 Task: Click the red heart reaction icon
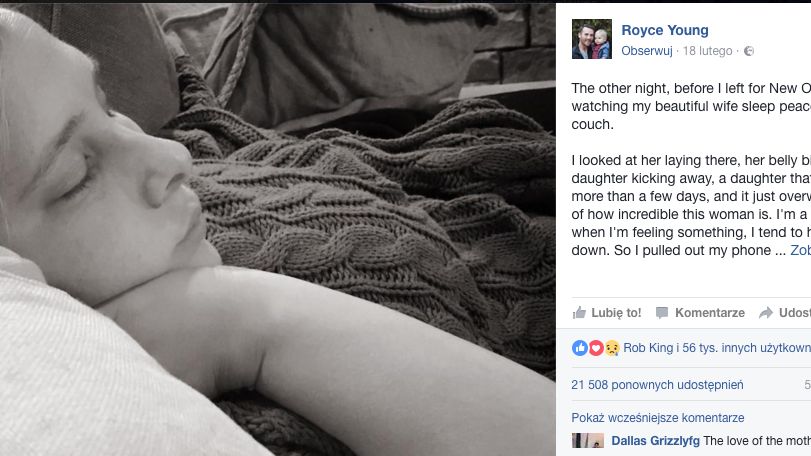point(596,348)
